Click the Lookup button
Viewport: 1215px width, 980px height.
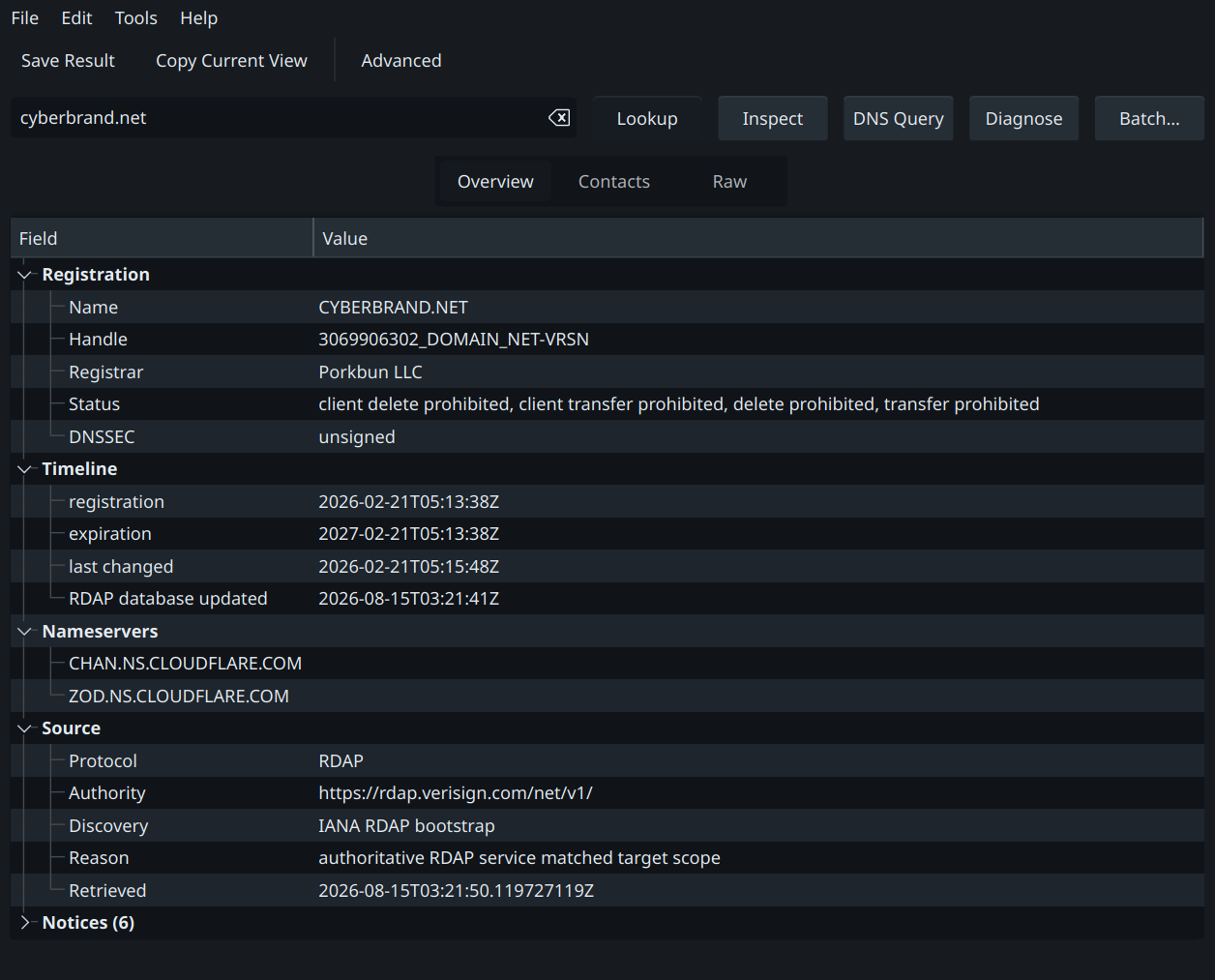pos(647,118)
